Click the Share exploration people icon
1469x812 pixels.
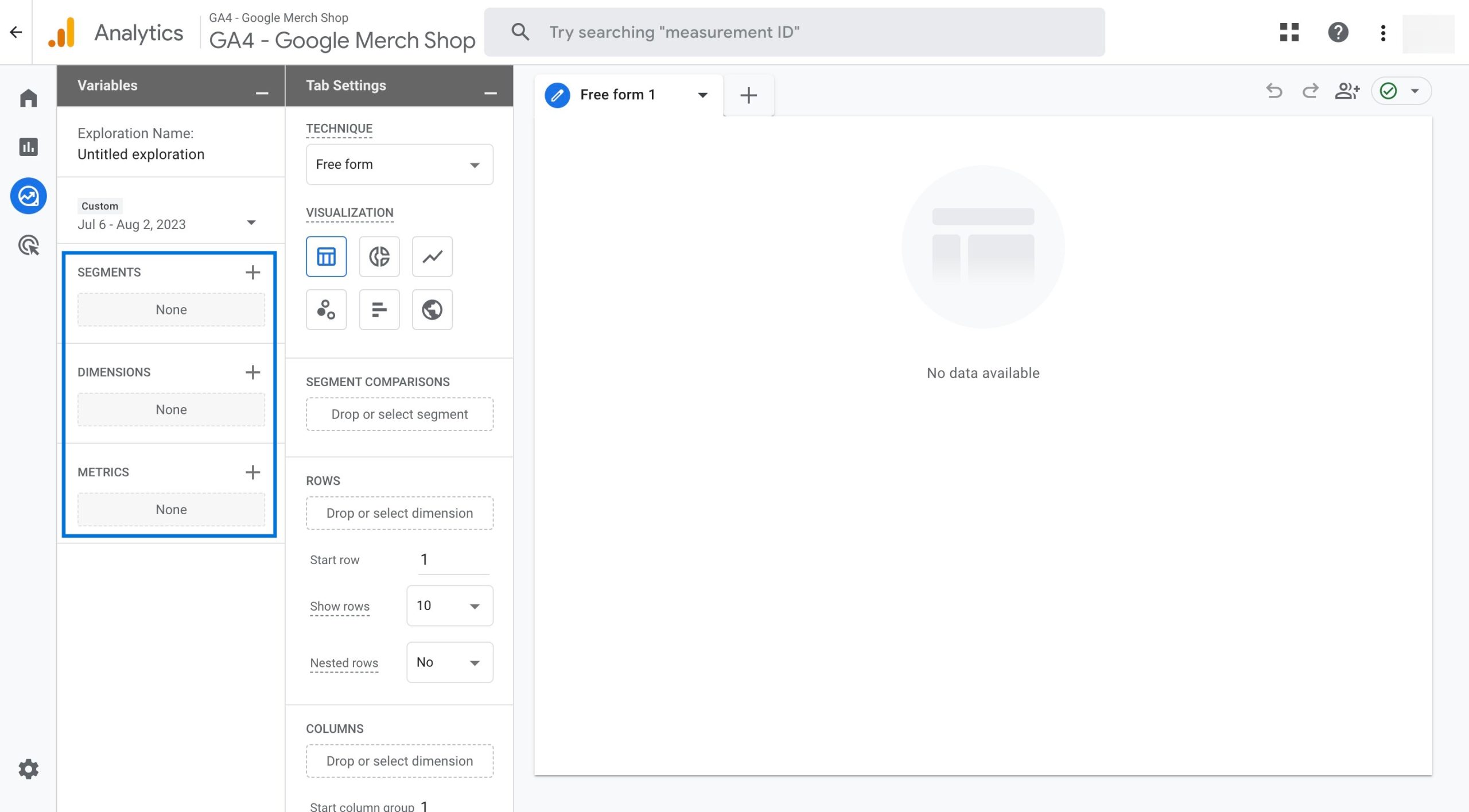(x=1347, y=91)
